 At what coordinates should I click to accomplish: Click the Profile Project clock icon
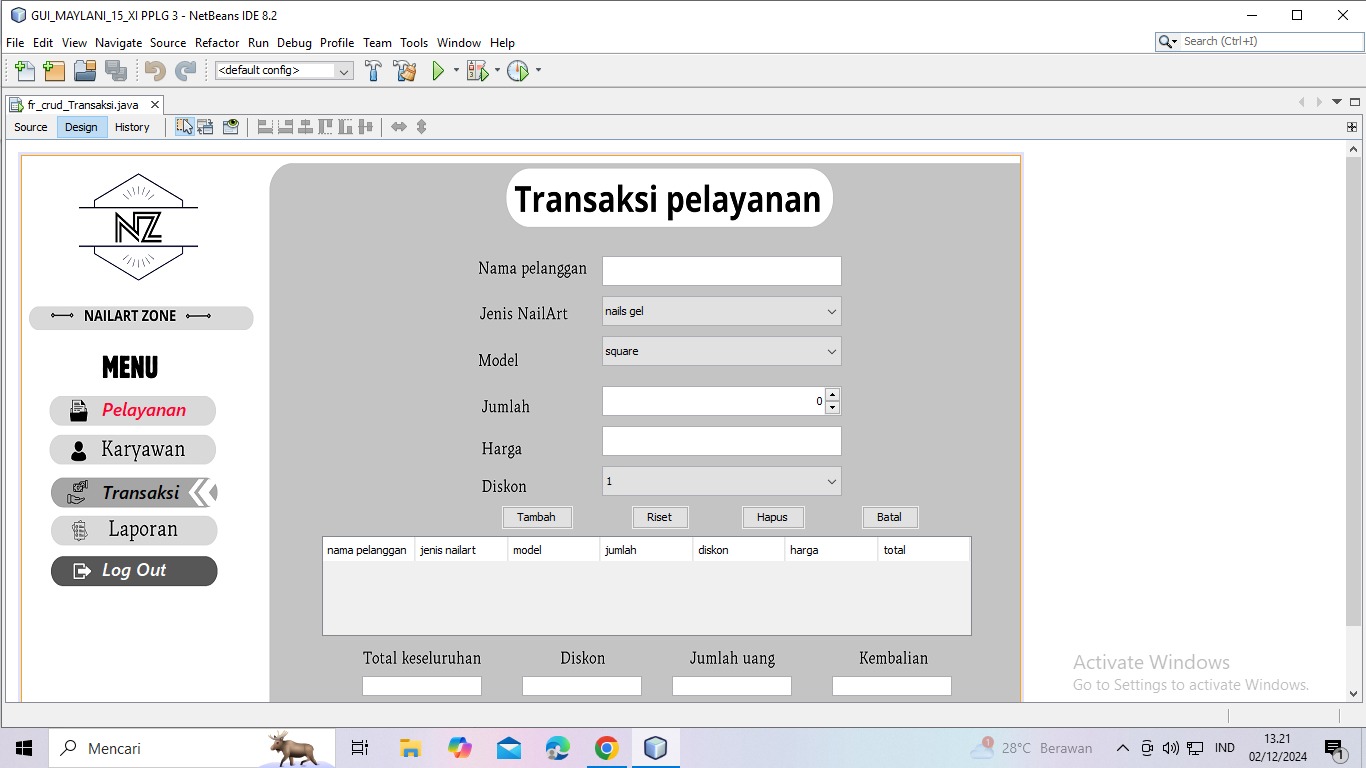pos(517,71)
